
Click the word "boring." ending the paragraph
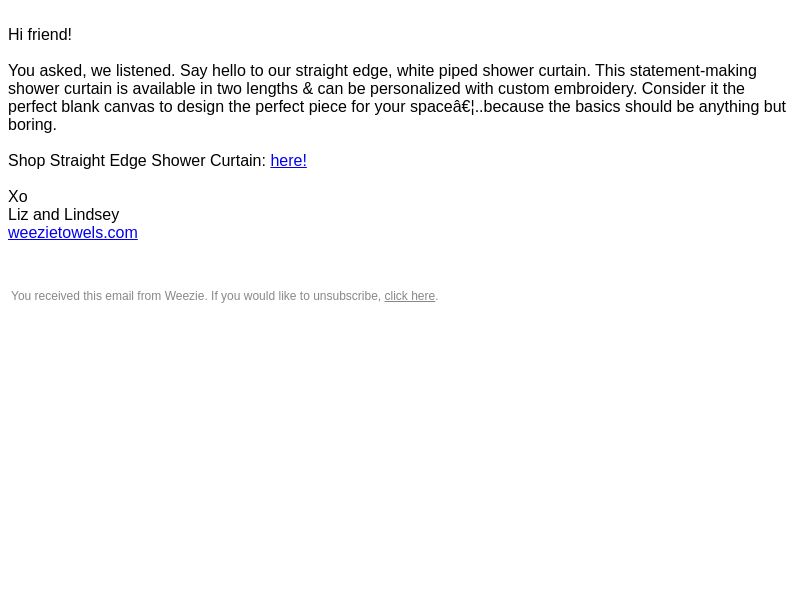(x=32, y=124)
